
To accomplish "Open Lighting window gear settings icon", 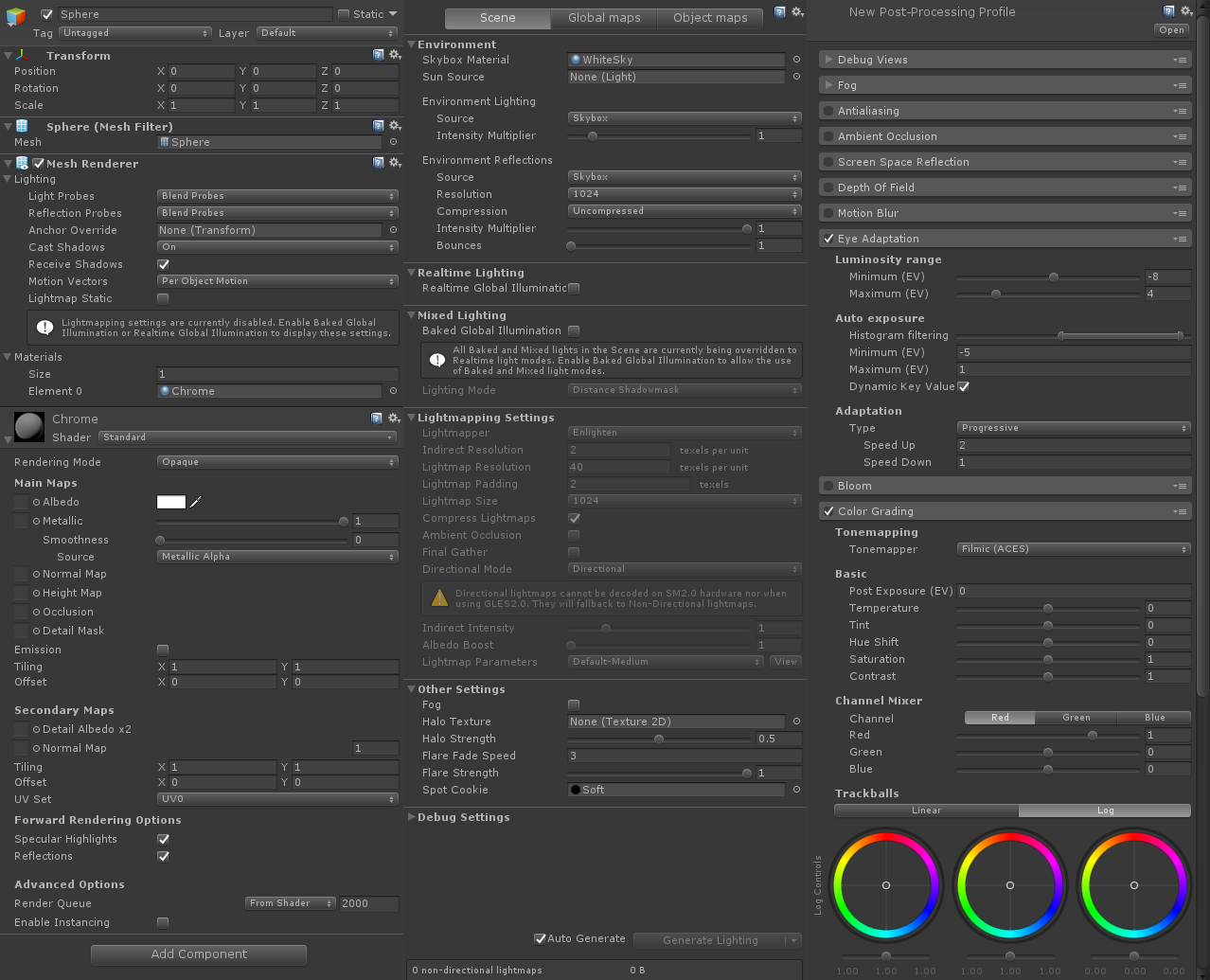I will click(798, 12).
